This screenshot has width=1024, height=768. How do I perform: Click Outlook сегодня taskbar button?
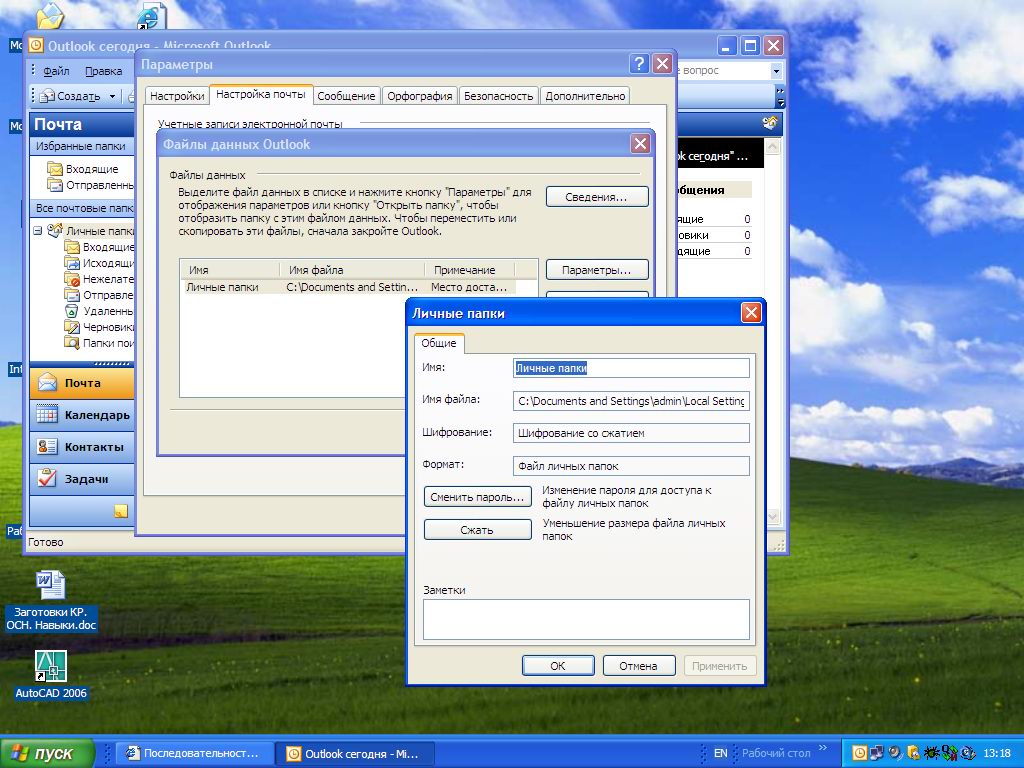pos(355,754)
